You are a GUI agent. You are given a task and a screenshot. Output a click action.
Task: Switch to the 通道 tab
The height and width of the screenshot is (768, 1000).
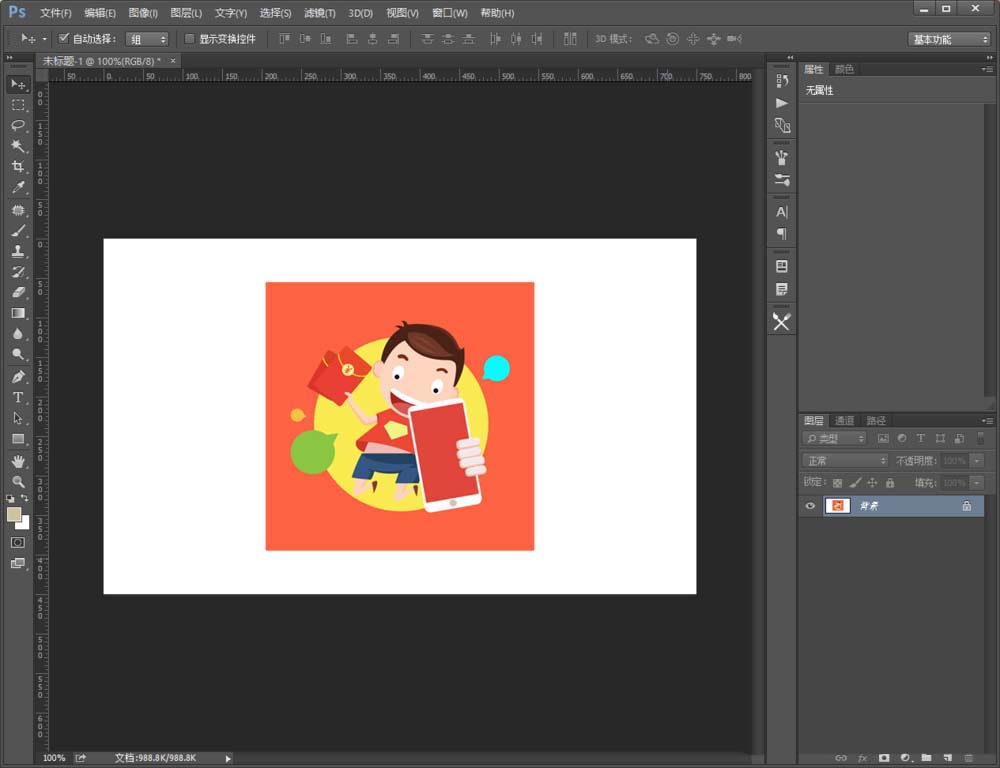click(845, 421)
